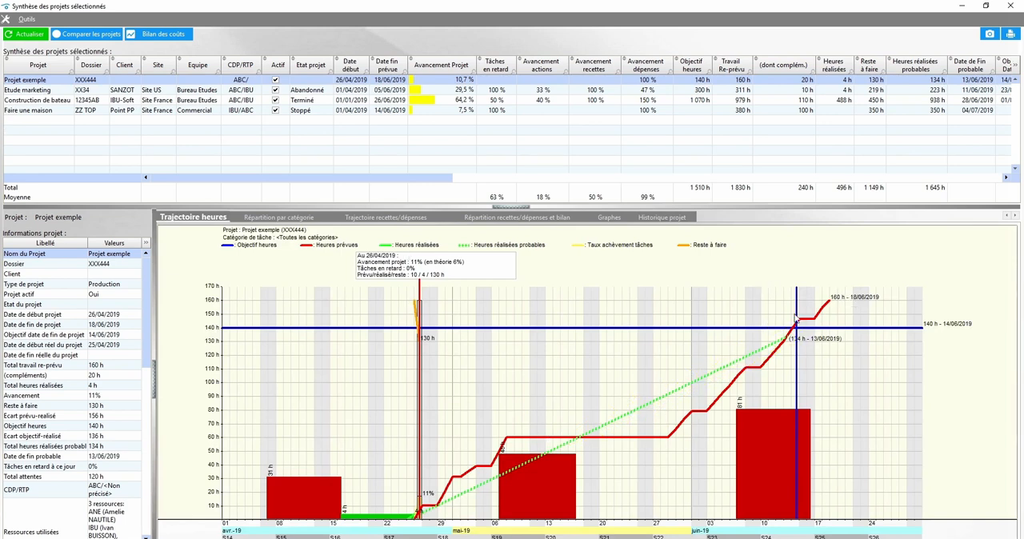The width and height of the screenshot is (1024, 539).
Task: Switch to Trajectoire recettes/dépenses tab
Action: click(x=385, y=217)
